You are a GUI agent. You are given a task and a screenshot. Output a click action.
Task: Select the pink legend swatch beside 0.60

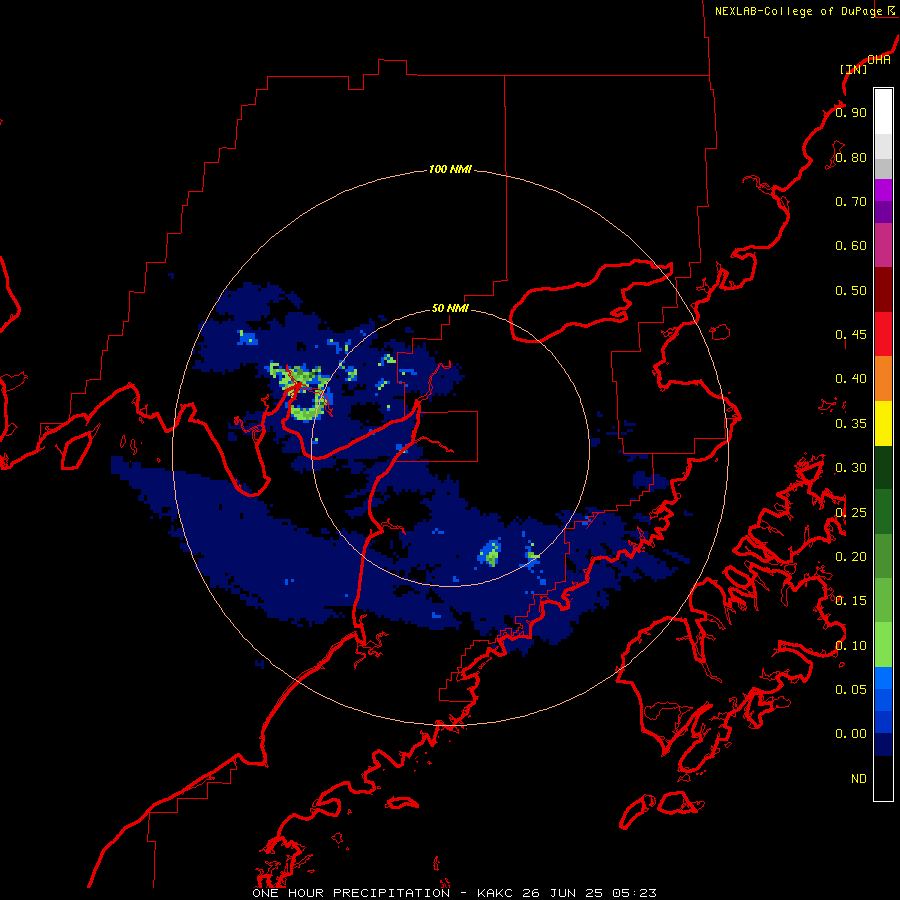883,245
